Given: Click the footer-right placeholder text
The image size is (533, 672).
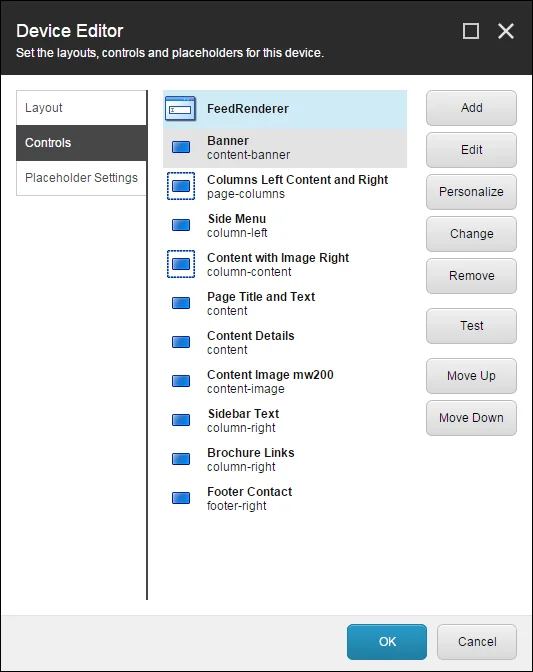Looking at the screenshot, I should (x=237, y=506).
